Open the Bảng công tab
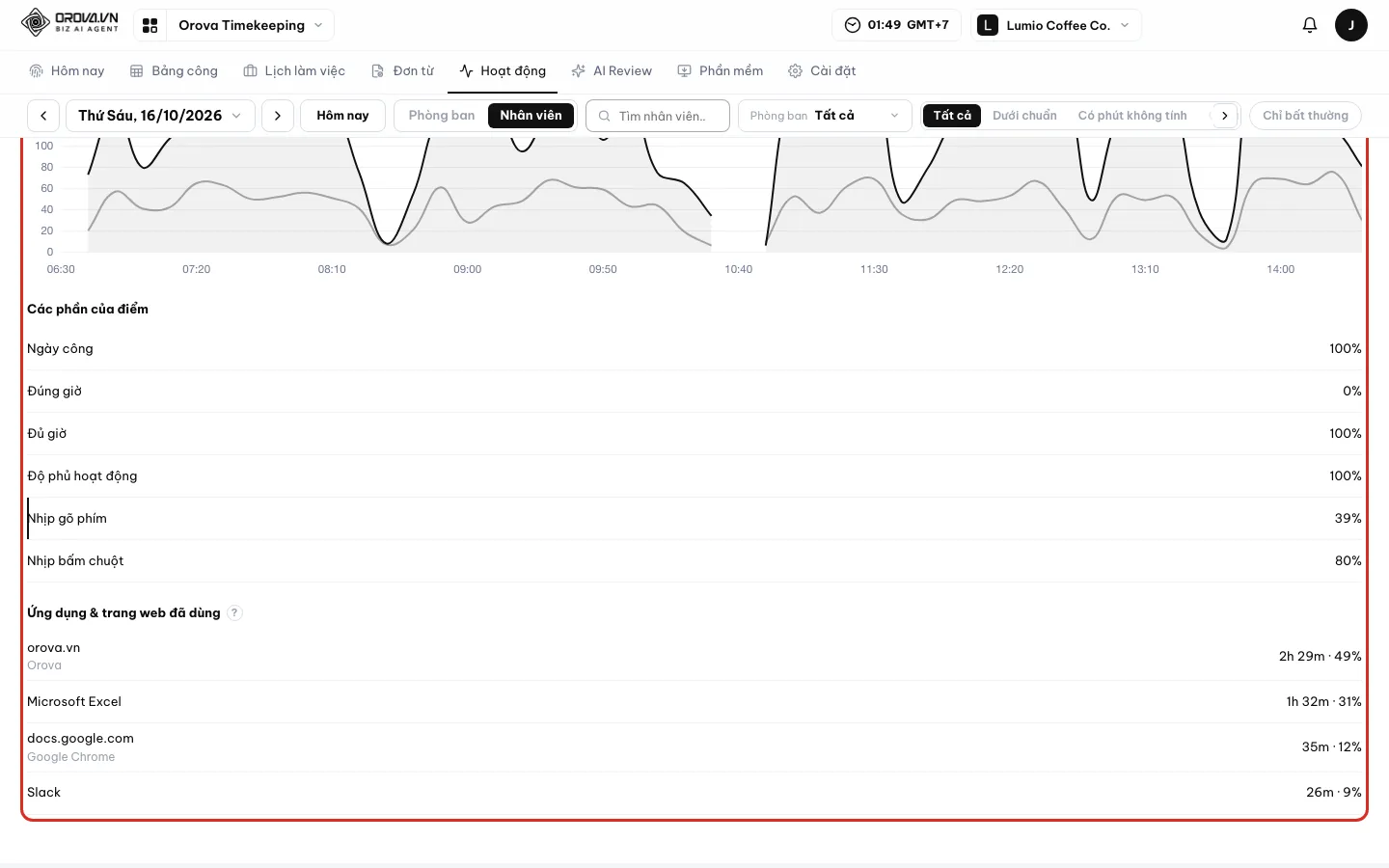The image size is (1389, 868). click(x=175, y=71)
